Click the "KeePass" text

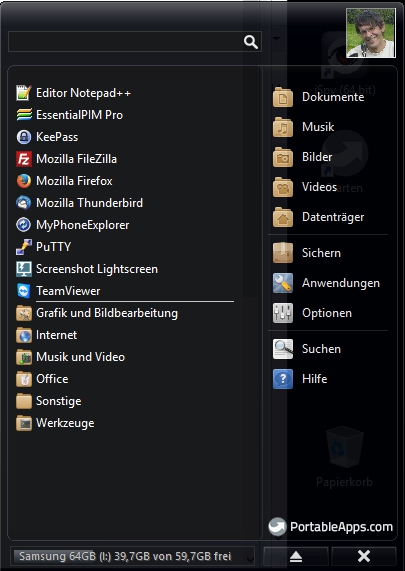(57, 137)
